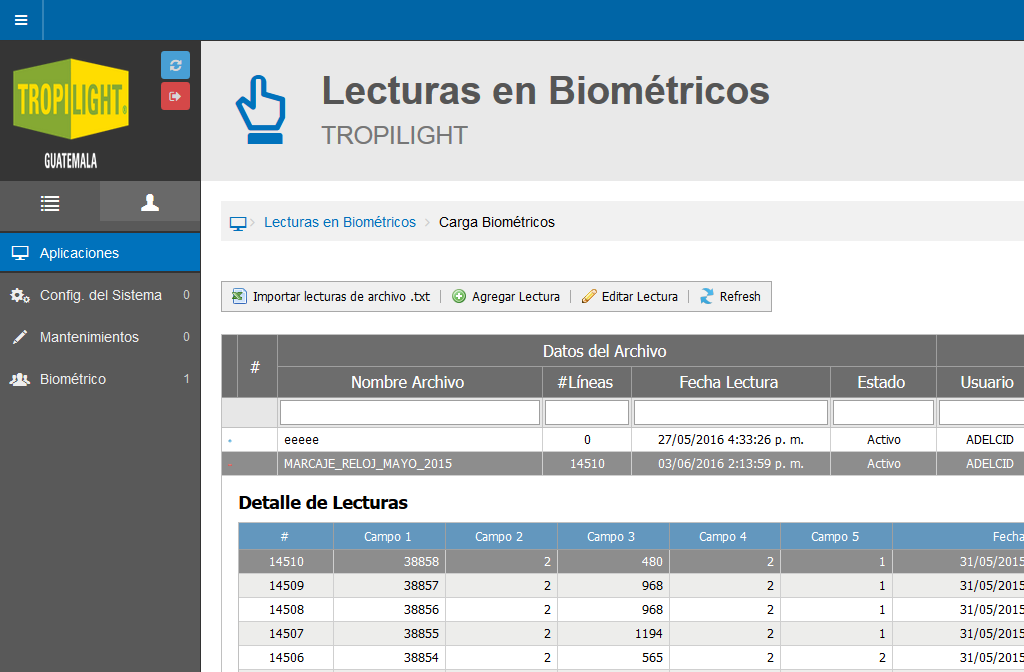Screen dimensions: 1024x672
Task: Click the Excel icon to import .txt readings
Action: [240, 296]
